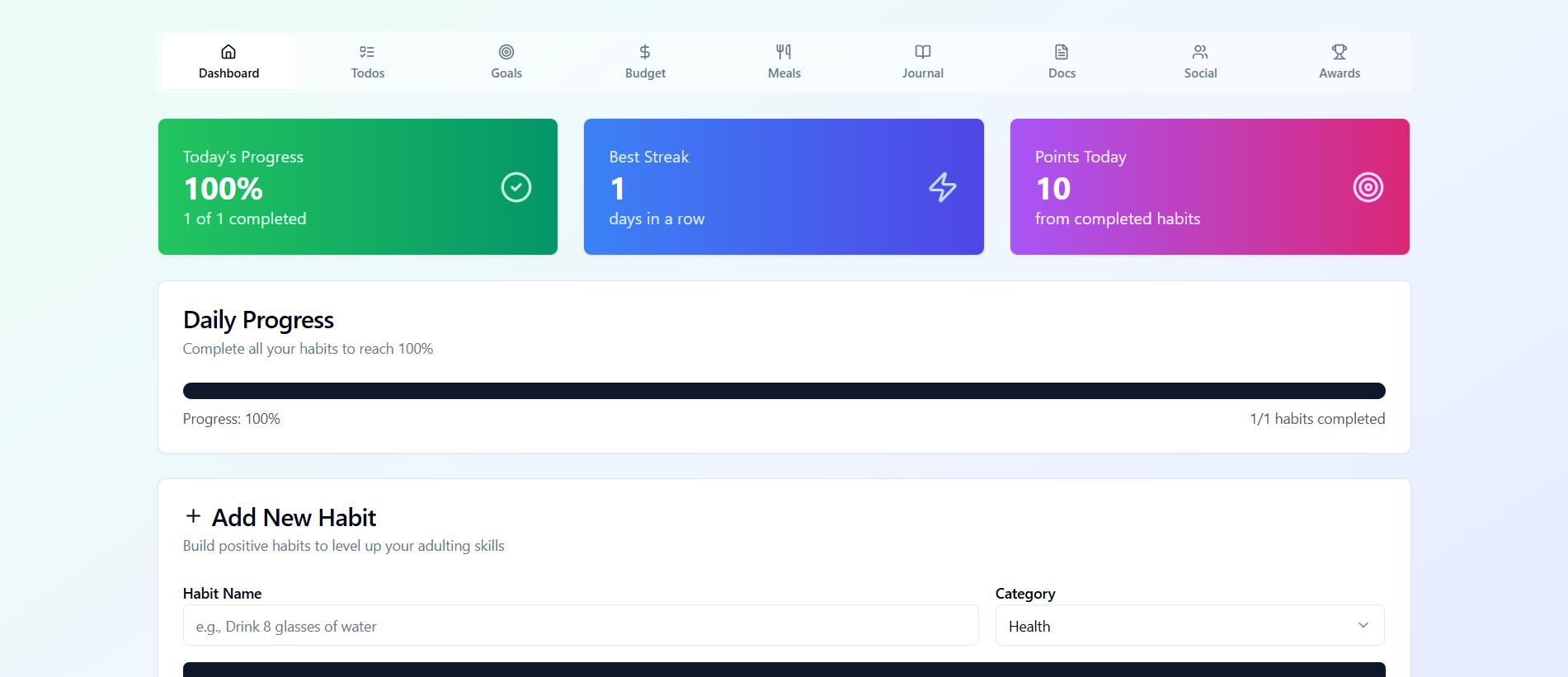This screenshot has width=1568, height=677.
Task: Focus the Habit Name input field
Action: tap(581, 626)
